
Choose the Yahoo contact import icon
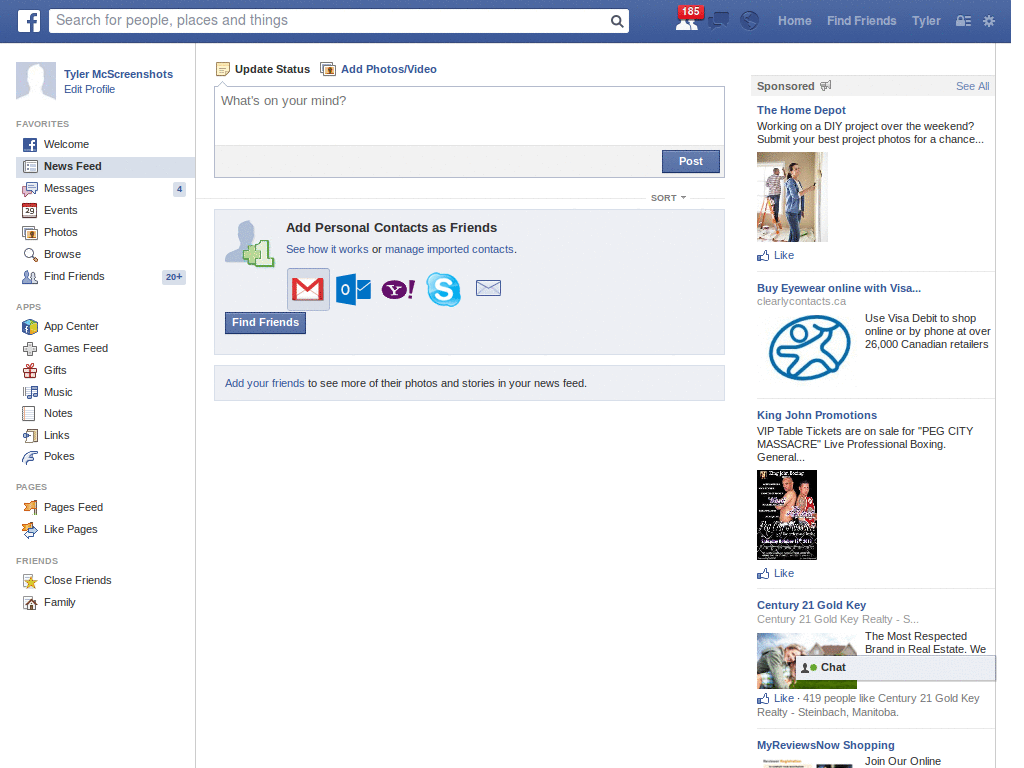pos(398,289)
